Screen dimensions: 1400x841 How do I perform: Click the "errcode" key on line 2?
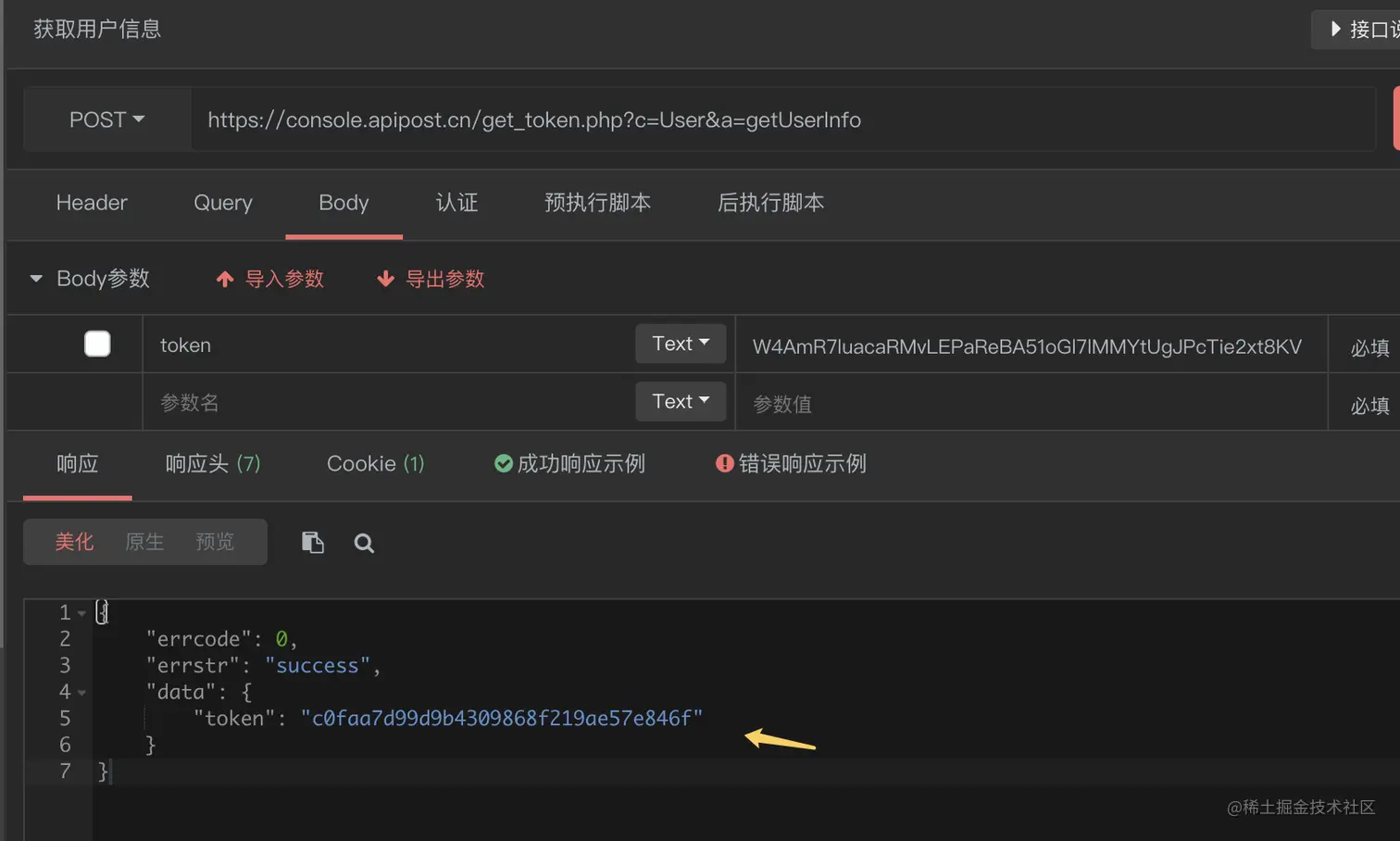(199, 639)
